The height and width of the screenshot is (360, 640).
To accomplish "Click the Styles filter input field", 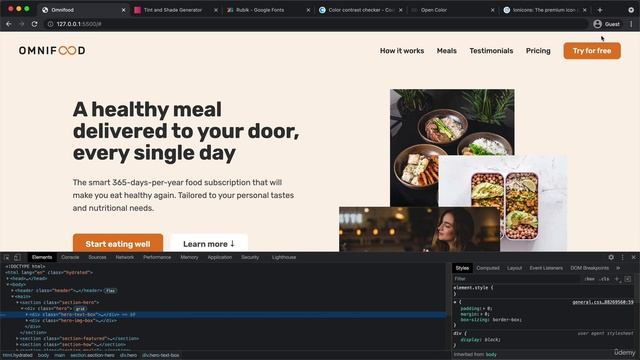I will click(x=516, y=279).
